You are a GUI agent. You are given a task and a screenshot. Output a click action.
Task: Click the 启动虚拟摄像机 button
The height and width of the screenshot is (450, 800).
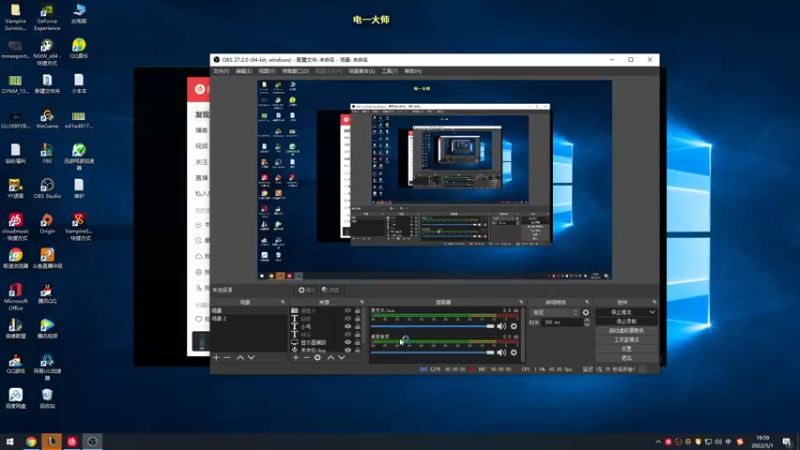(626, 331)
